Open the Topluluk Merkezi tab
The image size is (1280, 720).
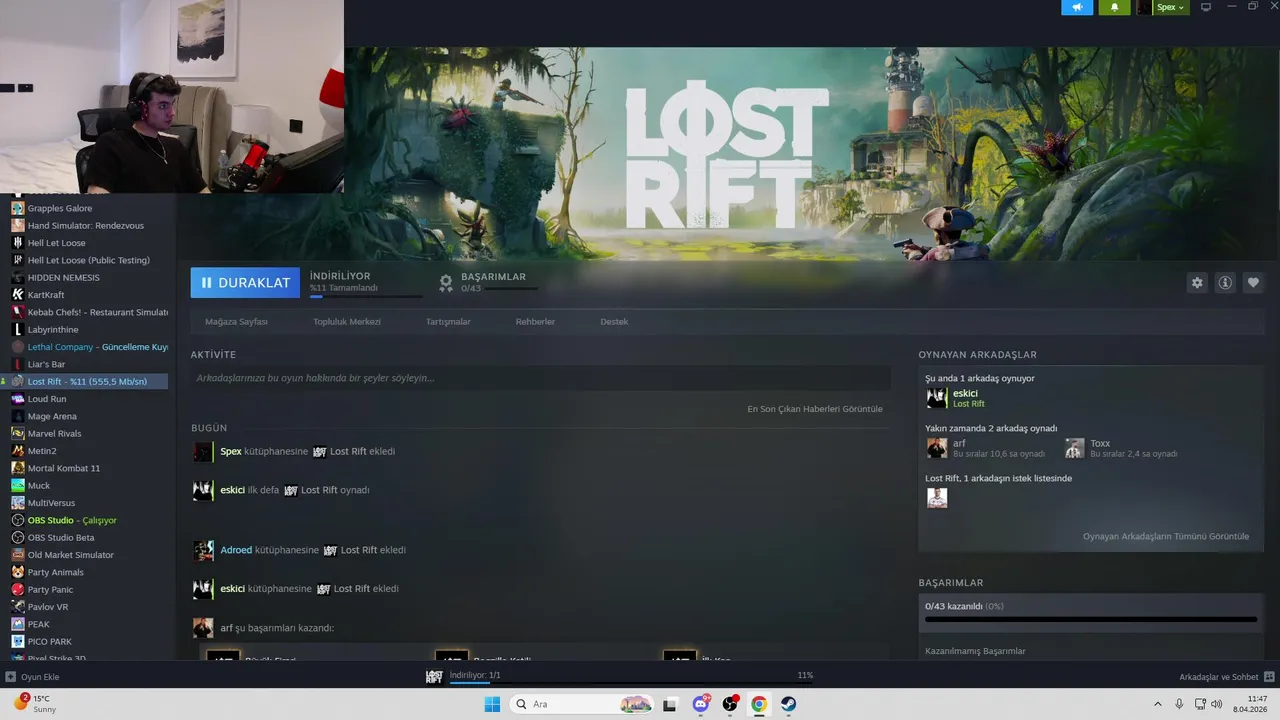[347, 322]
